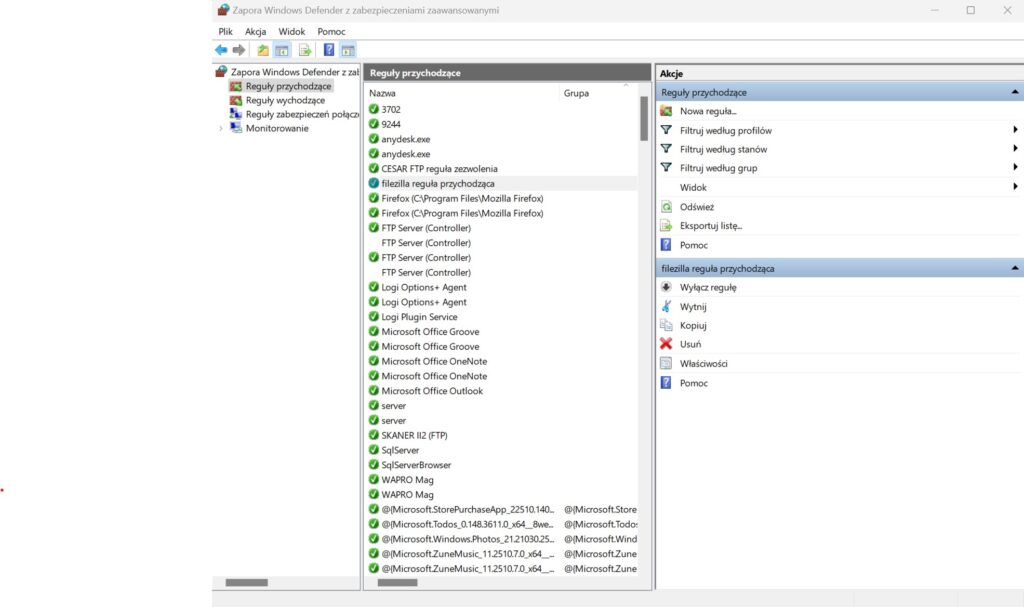Toggle the Show/Hide Action Pane toolbar button
The width and height of the screenshot is (1024, 607).
347,50
